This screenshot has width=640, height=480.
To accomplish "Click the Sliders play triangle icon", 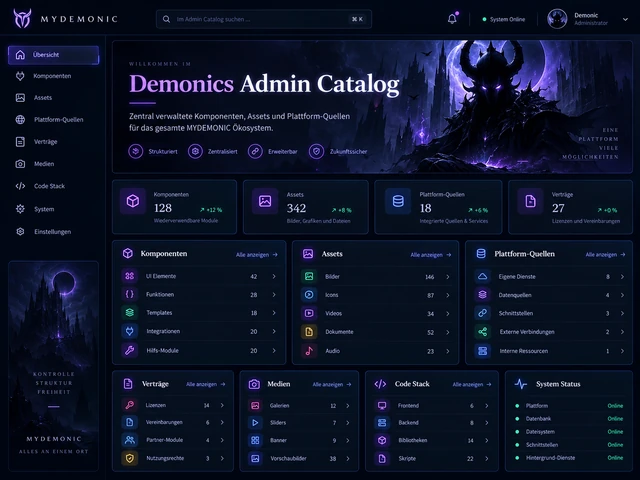I will tap(255, 422).
